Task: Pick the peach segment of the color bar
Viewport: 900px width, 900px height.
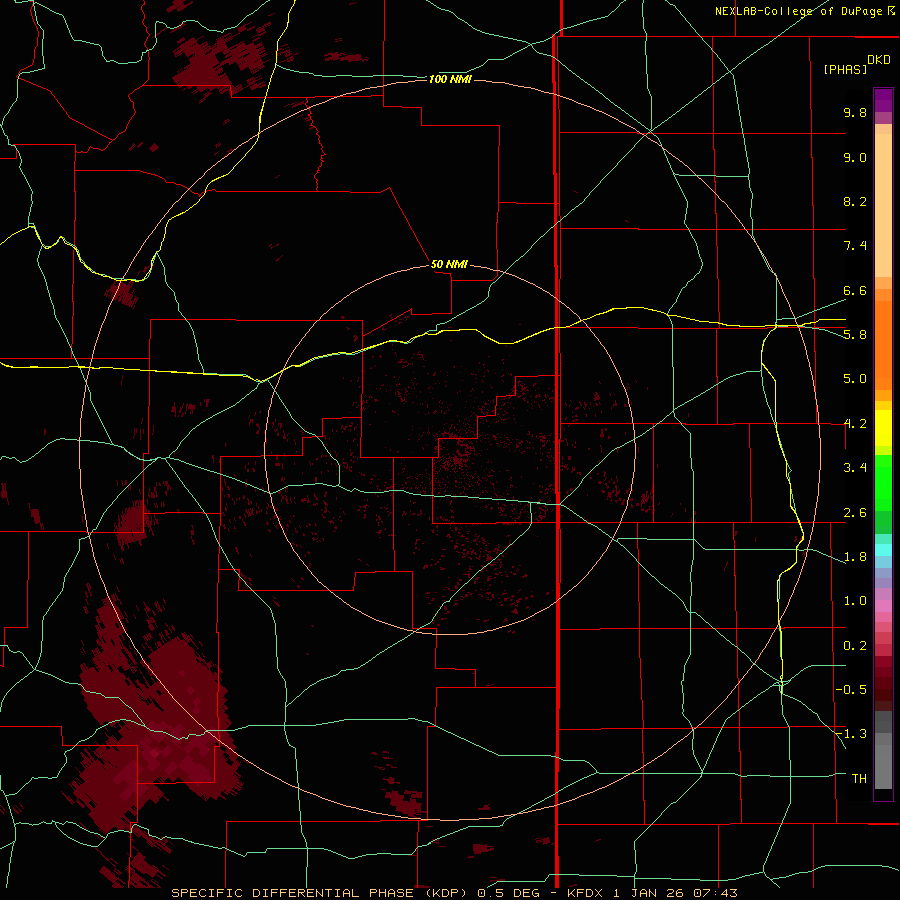Action: point(883,201)
